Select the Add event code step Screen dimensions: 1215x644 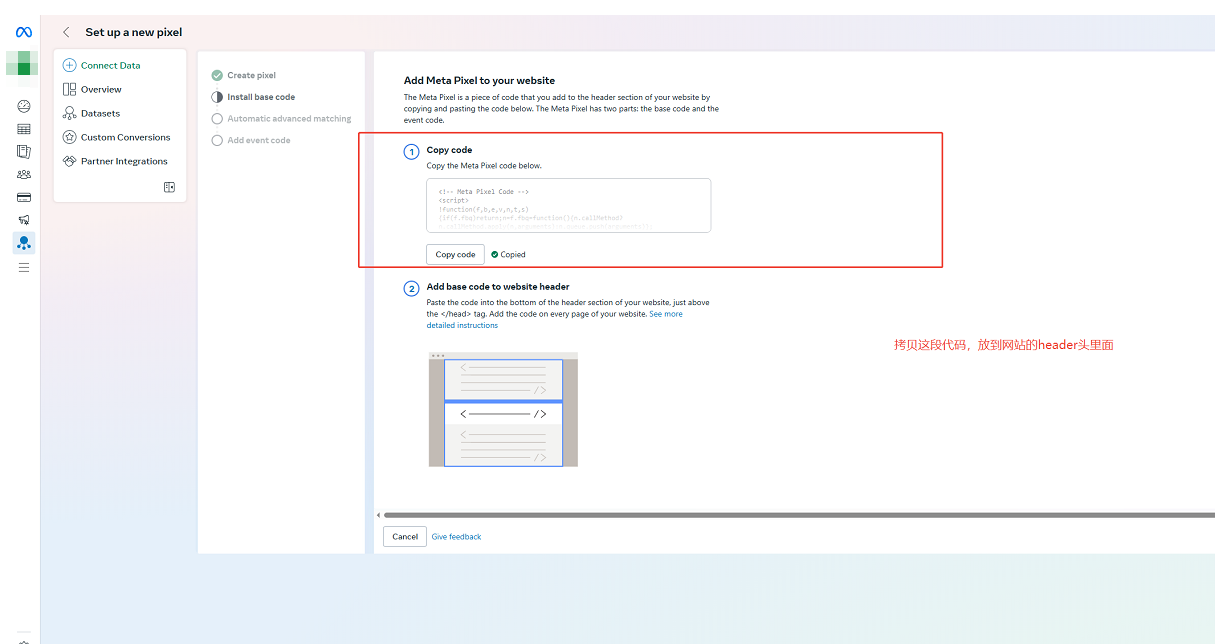tap(258, 141)
